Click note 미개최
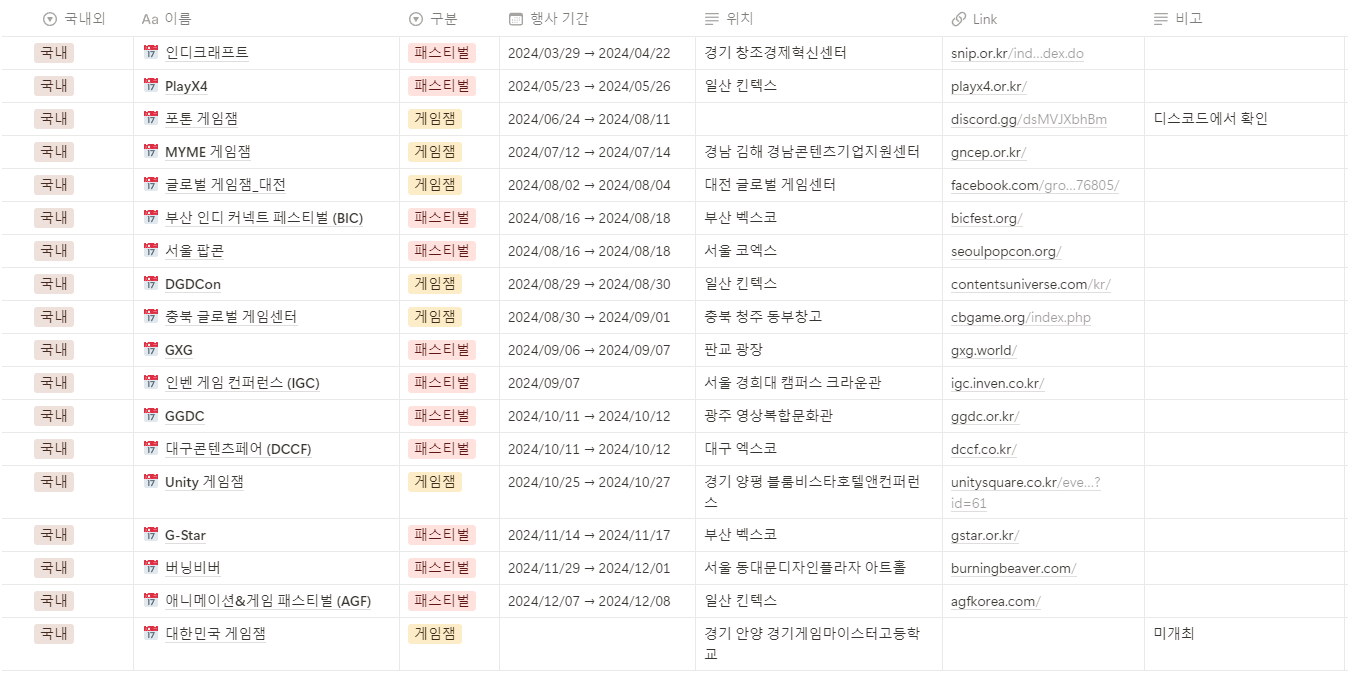The height and width of the screenshot is (673, 1348). pos(1174,634)
